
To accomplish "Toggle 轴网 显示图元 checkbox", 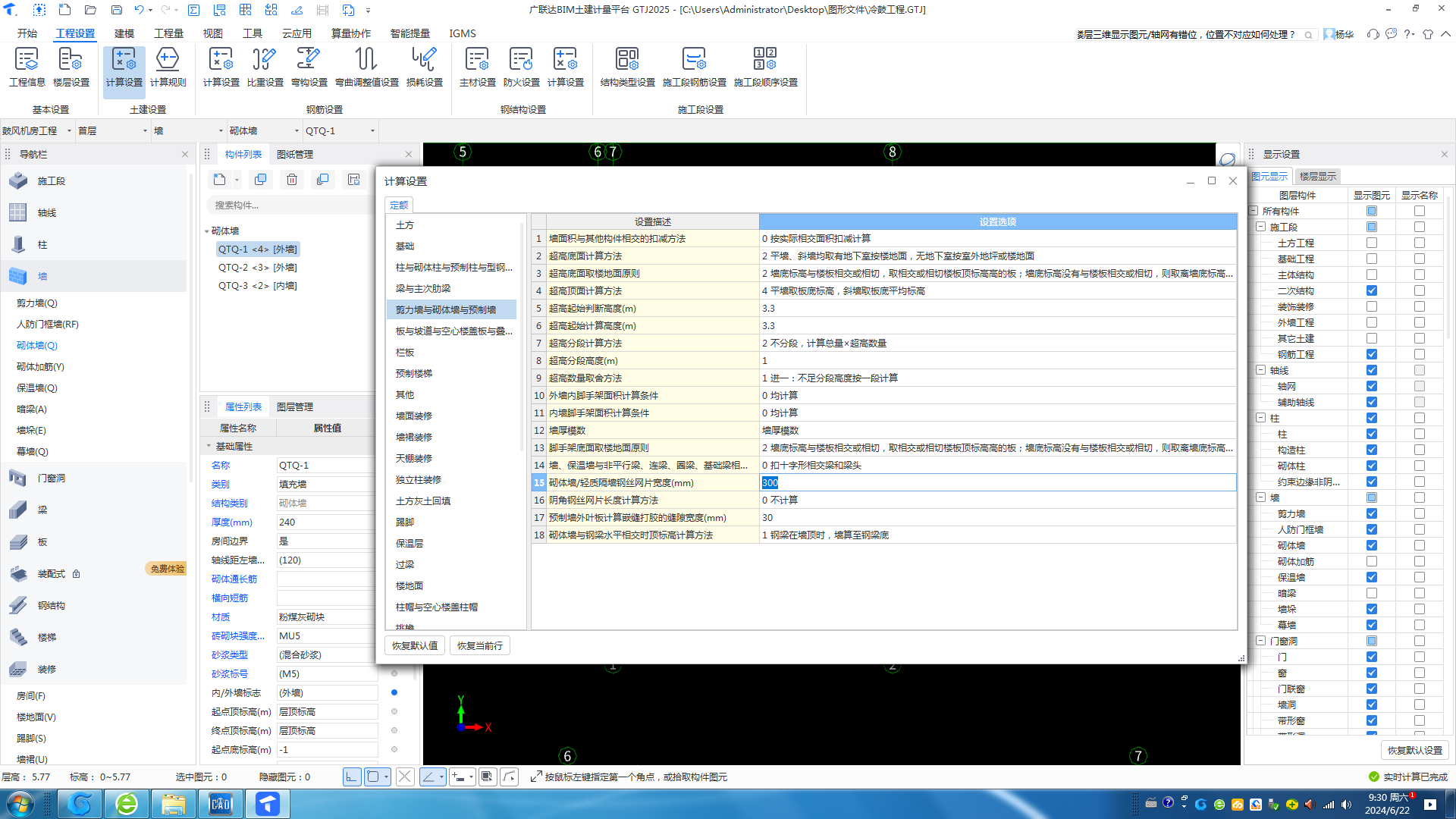I will 1372,386.
